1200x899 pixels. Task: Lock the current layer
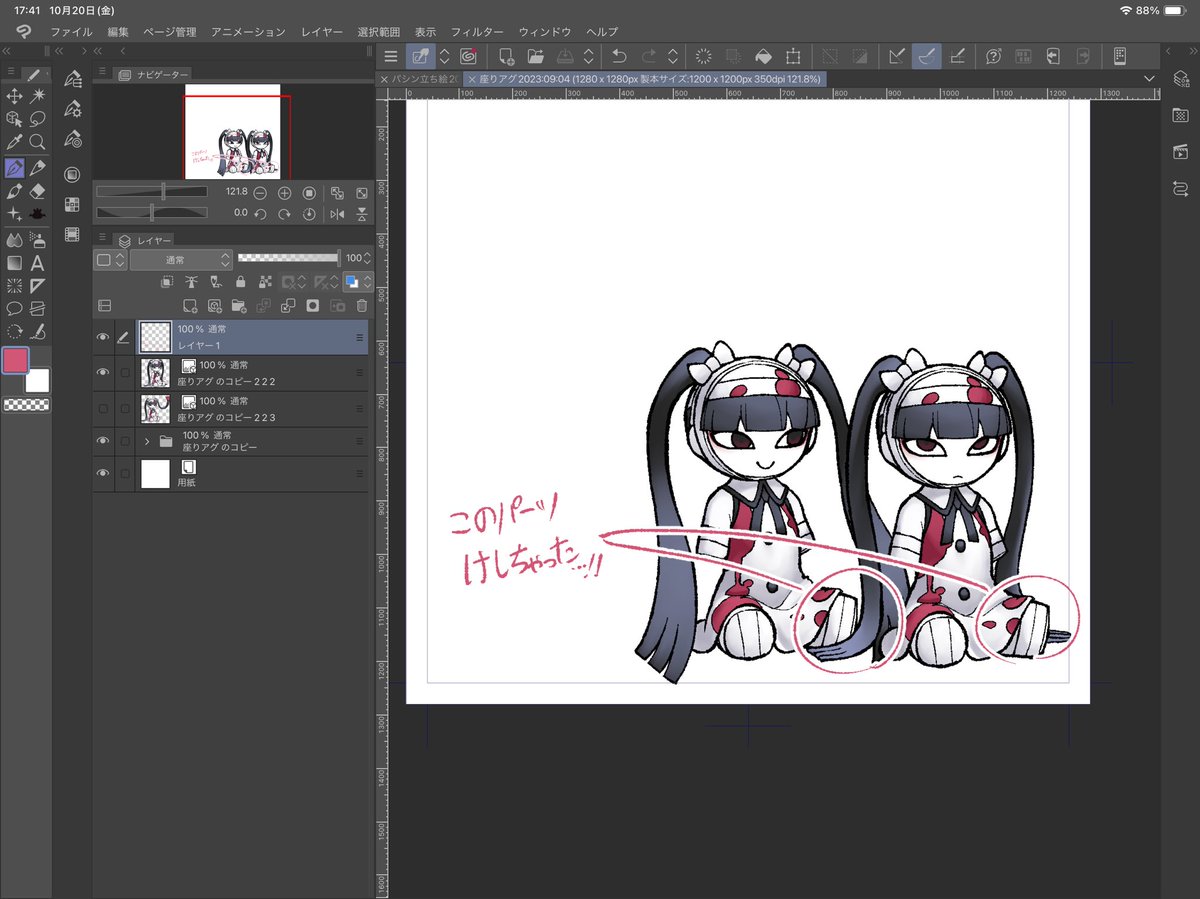click(240, 283)
